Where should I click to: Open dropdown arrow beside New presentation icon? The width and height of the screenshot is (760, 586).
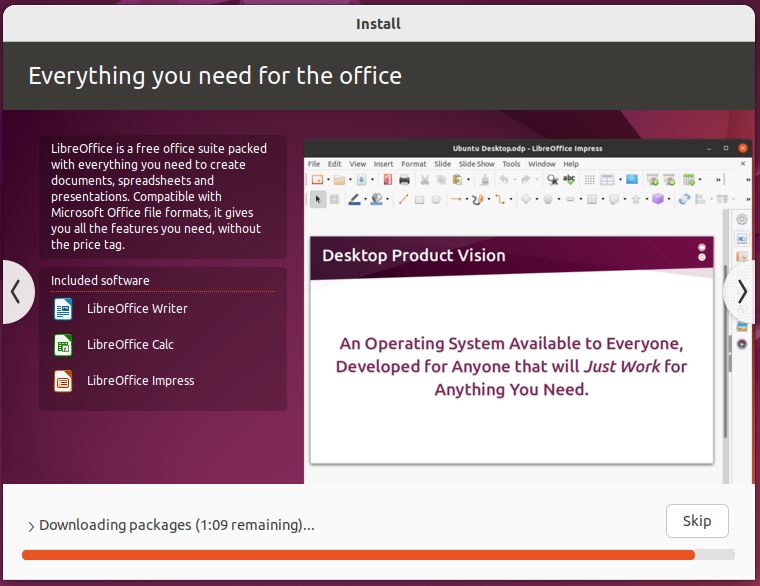(329, 180)
